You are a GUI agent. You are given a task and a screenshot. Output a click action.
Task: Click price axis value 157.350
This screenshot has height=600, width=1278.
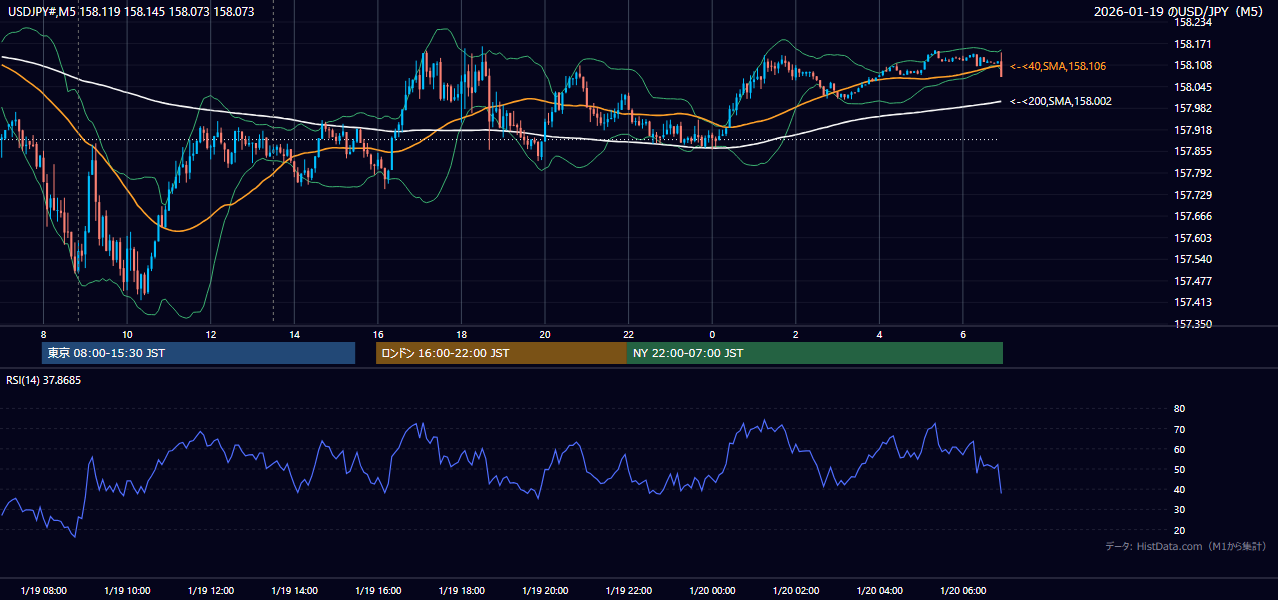pos(1192,324)
